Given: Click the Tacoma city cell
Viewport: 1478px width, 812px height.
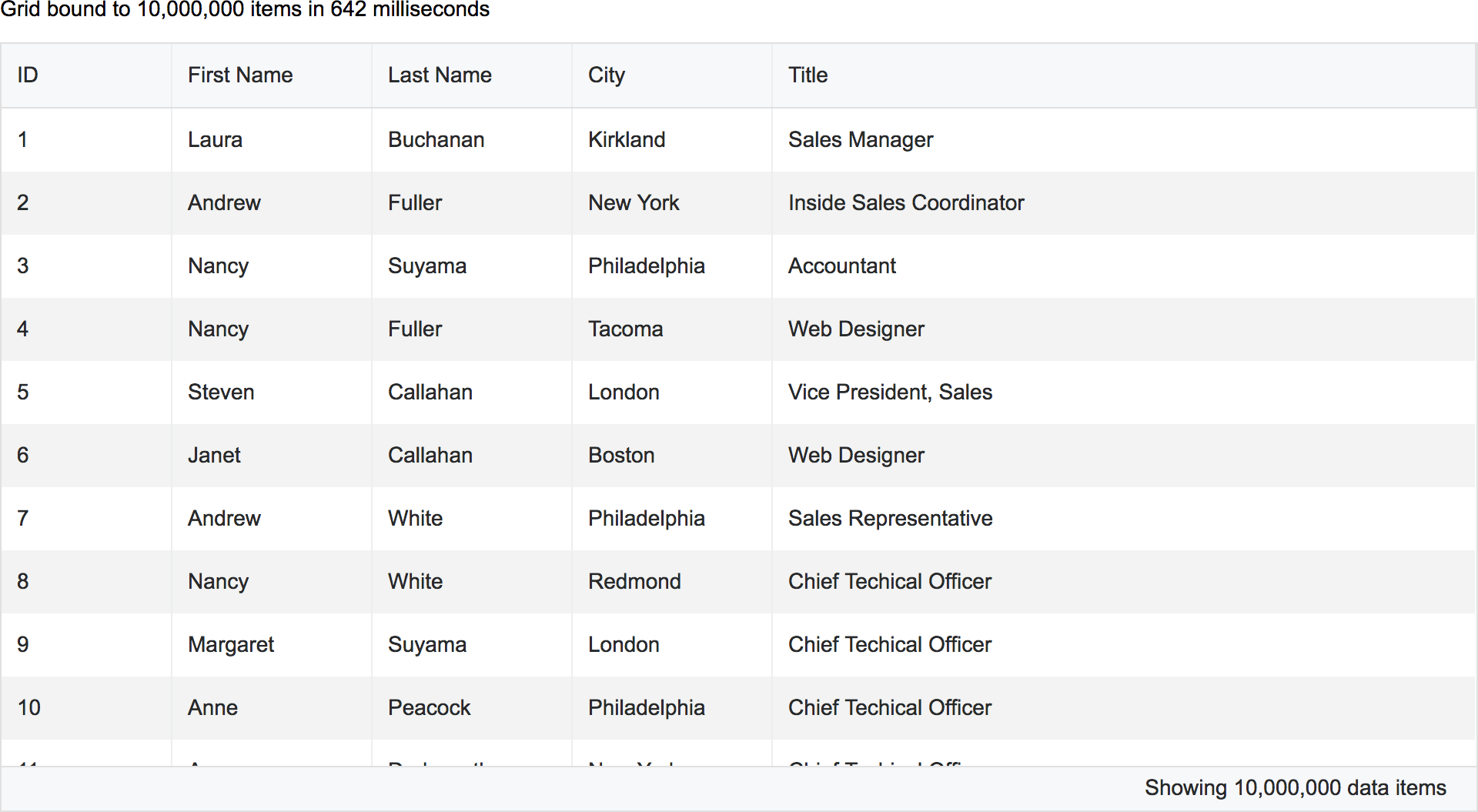Looking at the screenshot, I should pyautogui.click(x=625, y=329).
